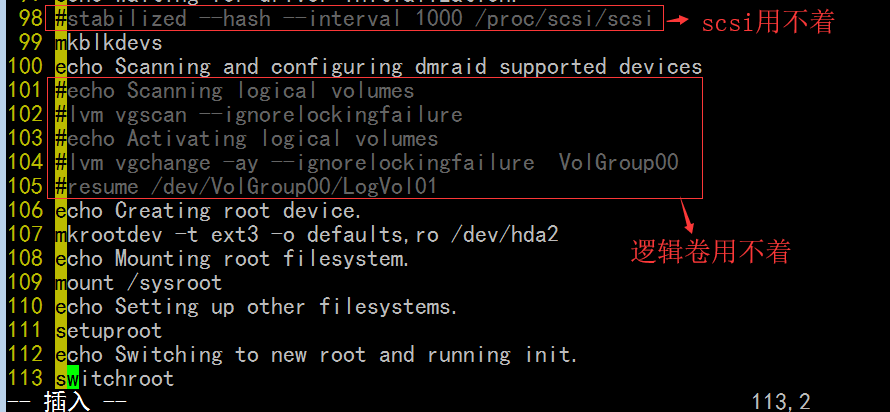Screen dimensions: 890x412
Task: Place cursor in 'lvm vgscan --ignorelockingfailure' line
Action: tap(259, 115)
